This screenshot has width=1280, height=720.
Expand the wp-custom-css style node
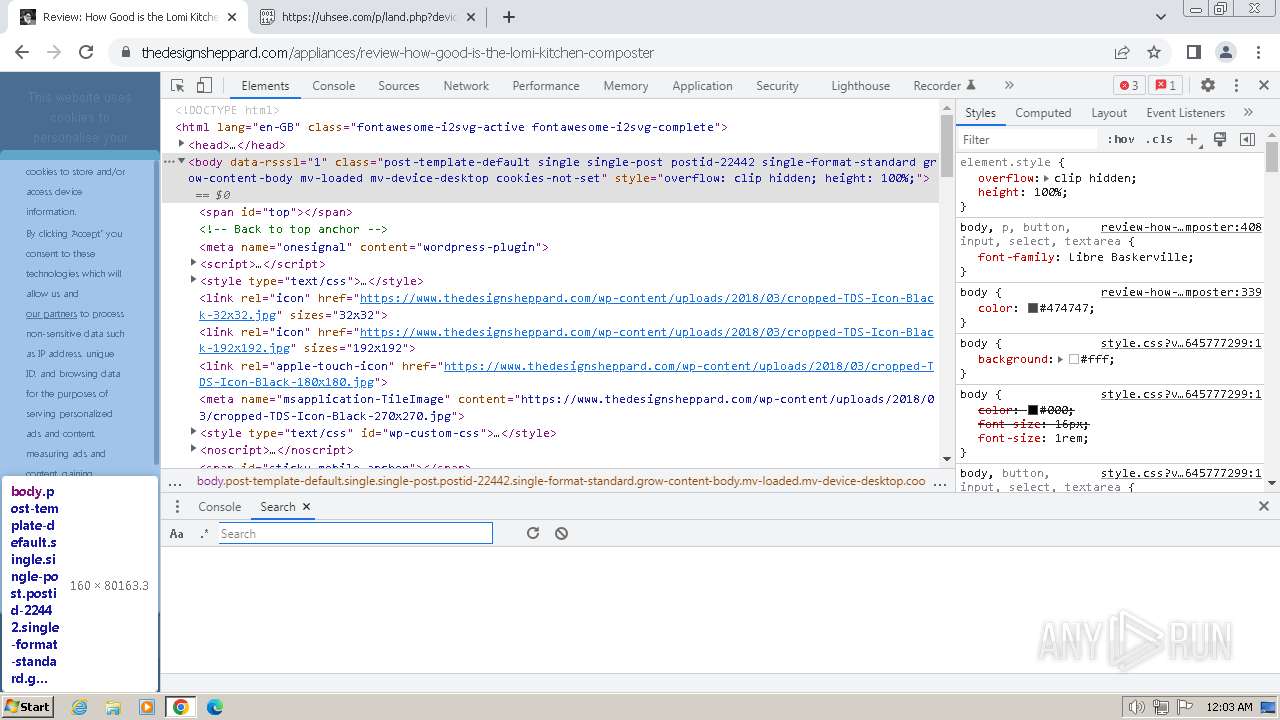click(x=194, y=432)
